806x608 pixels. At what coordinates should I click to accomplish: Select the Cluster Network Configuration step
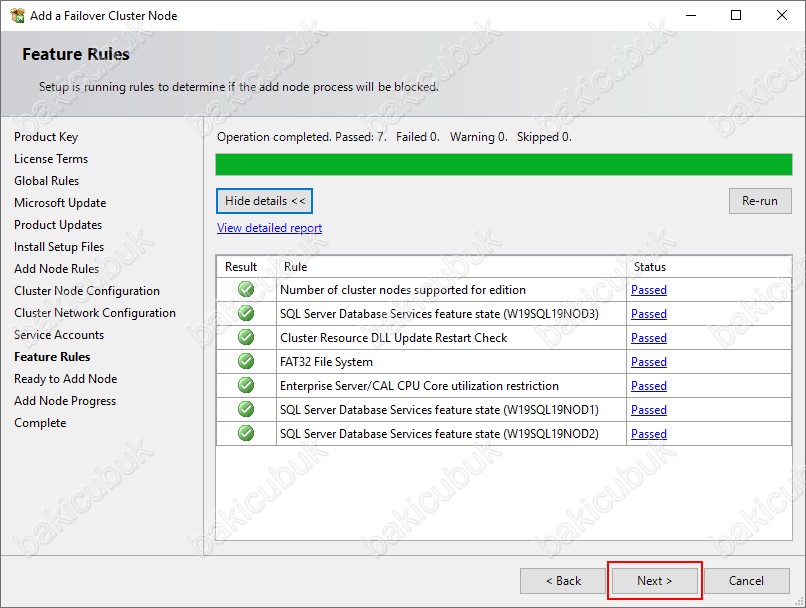[95, 313]
